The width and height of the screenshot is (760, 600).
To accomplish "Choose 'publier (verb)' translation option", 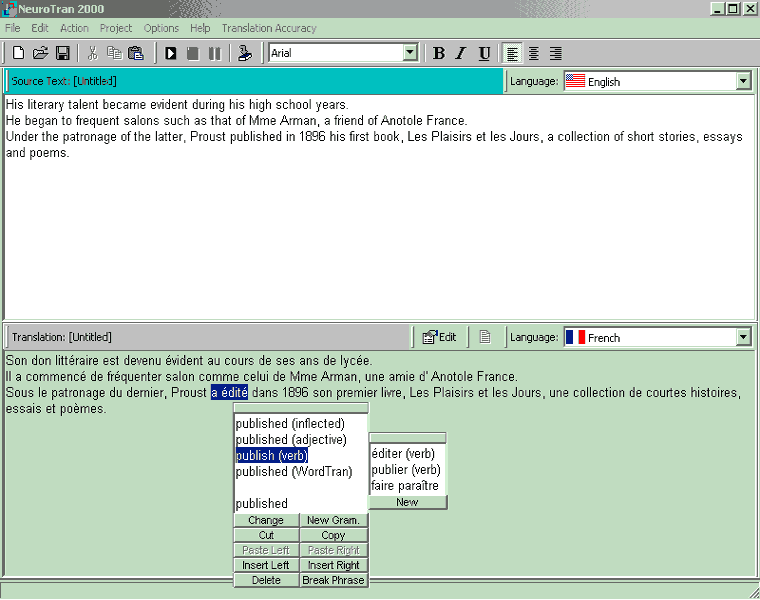I will (406, 470).
